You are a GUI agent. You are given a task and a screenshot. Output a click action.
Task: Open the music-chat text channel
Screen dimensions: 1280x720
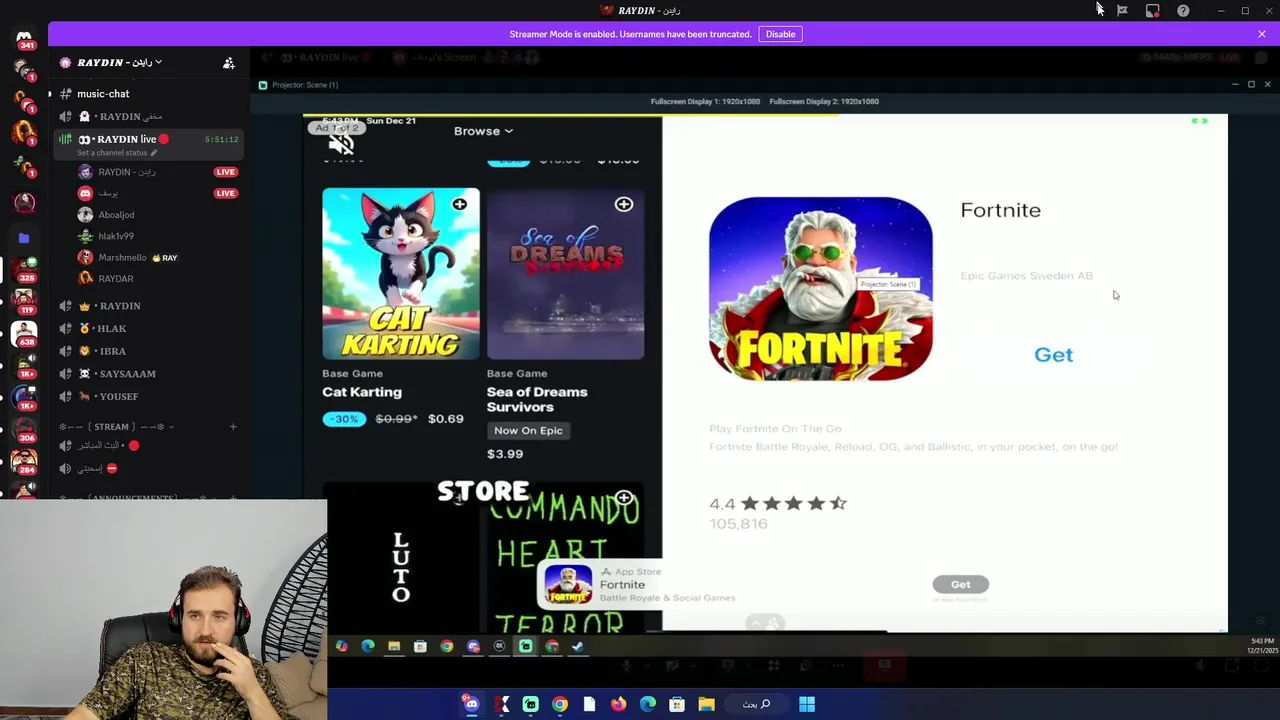[103, 94]
